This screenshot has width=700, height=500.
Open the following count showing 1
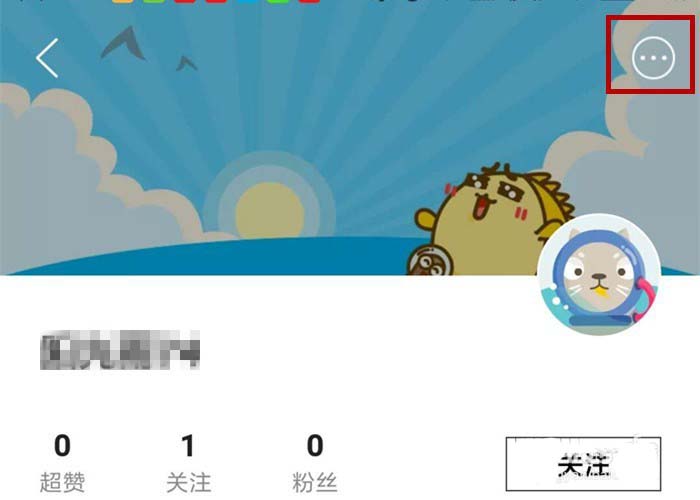[x=188, y=445]
